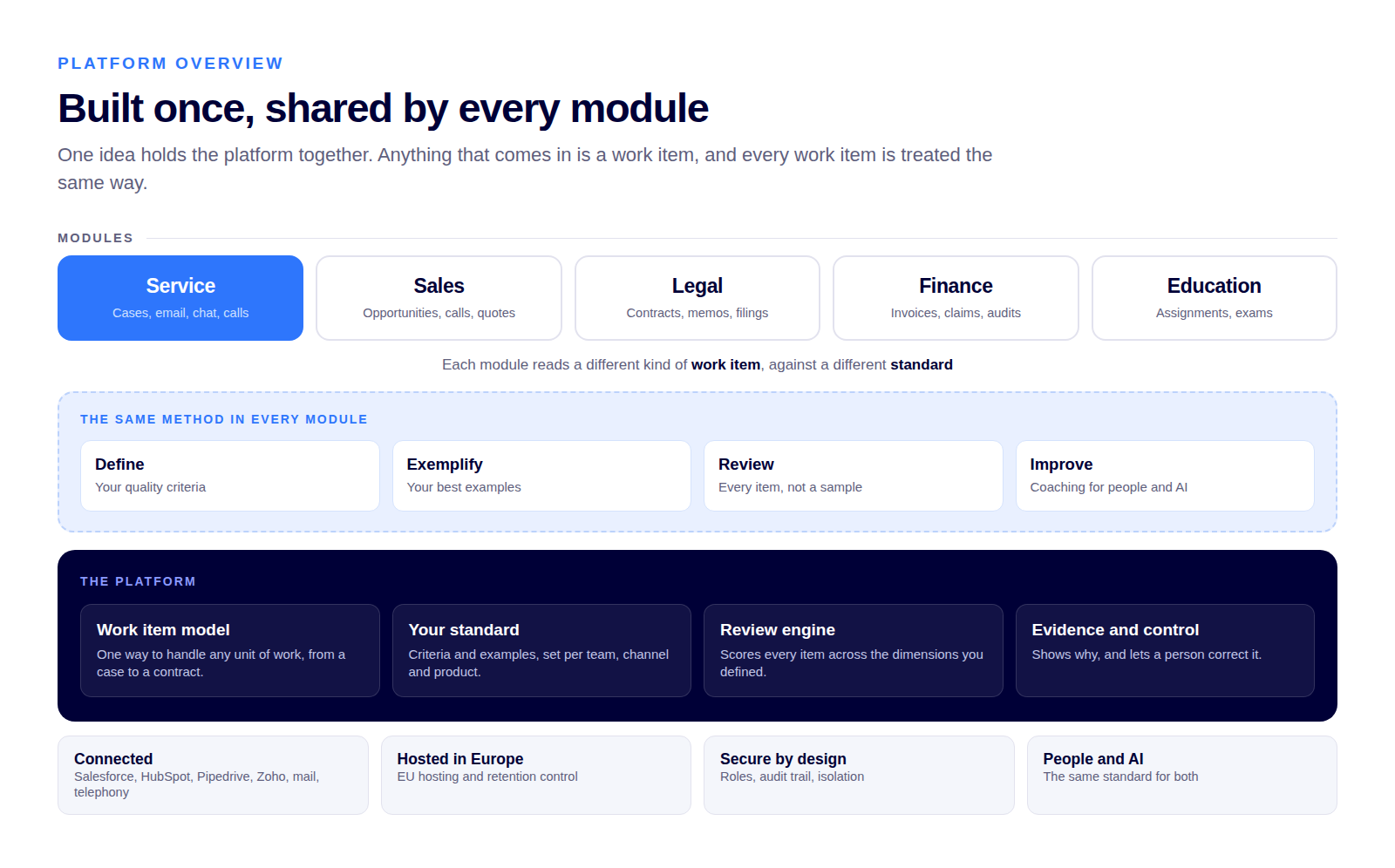The width and height of the screenshot is (1395, 868).
Task: Select the Service module tab
Action: pos(180,298)
